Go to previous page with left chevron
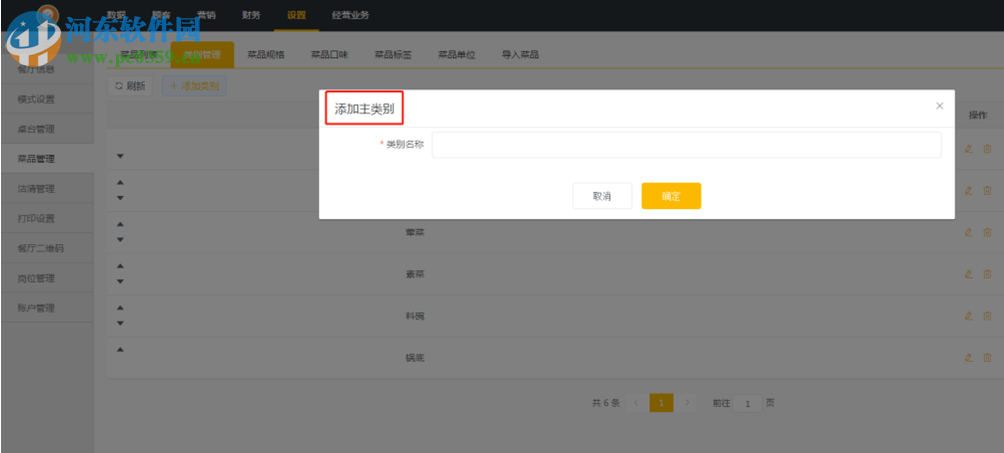Viewport: 1004px width, 453px height. [636, 403]
